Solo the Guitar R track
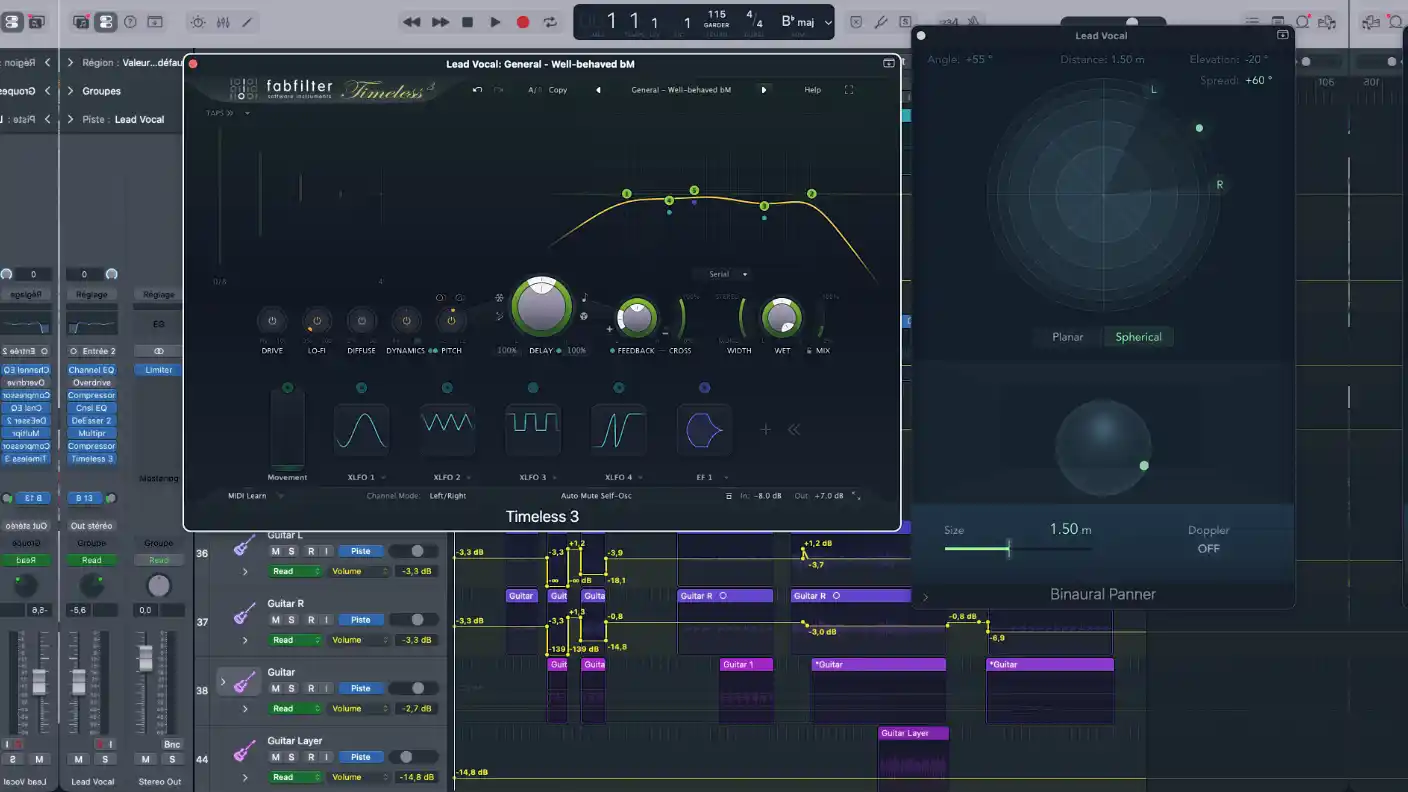Screen dimensions: 1408x792 [x=292, y=620]
